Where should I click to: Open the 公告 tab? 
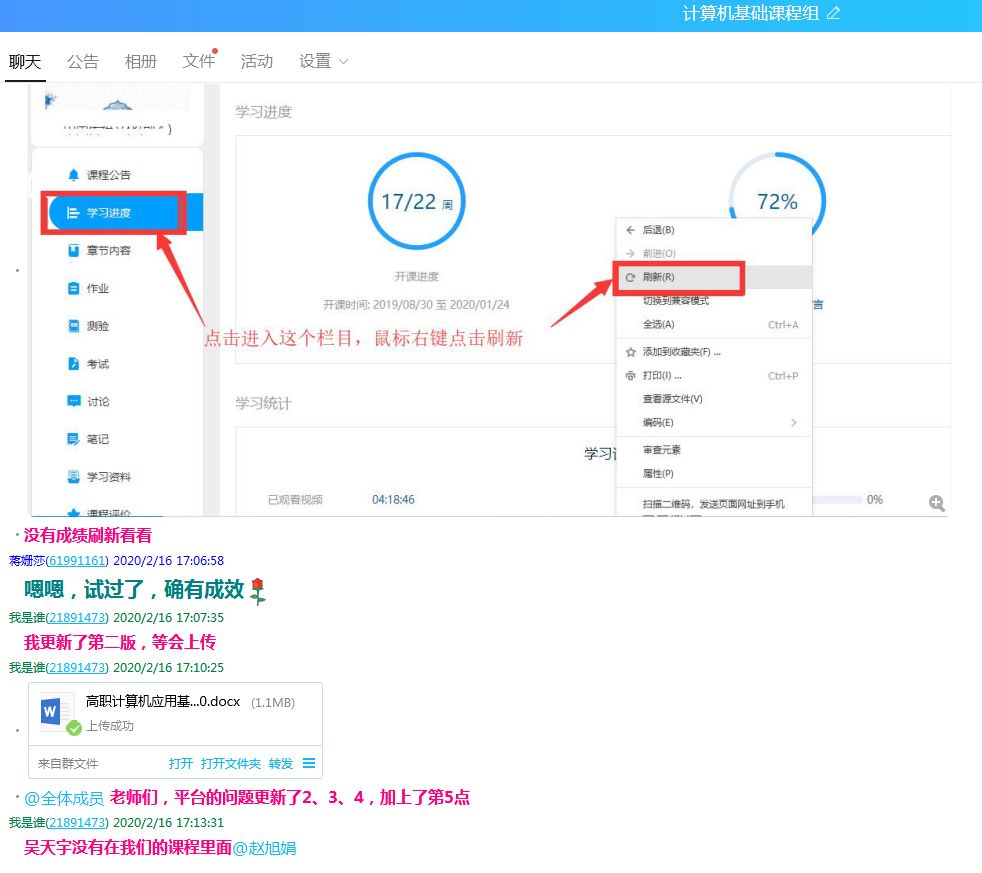pos(83,61)
